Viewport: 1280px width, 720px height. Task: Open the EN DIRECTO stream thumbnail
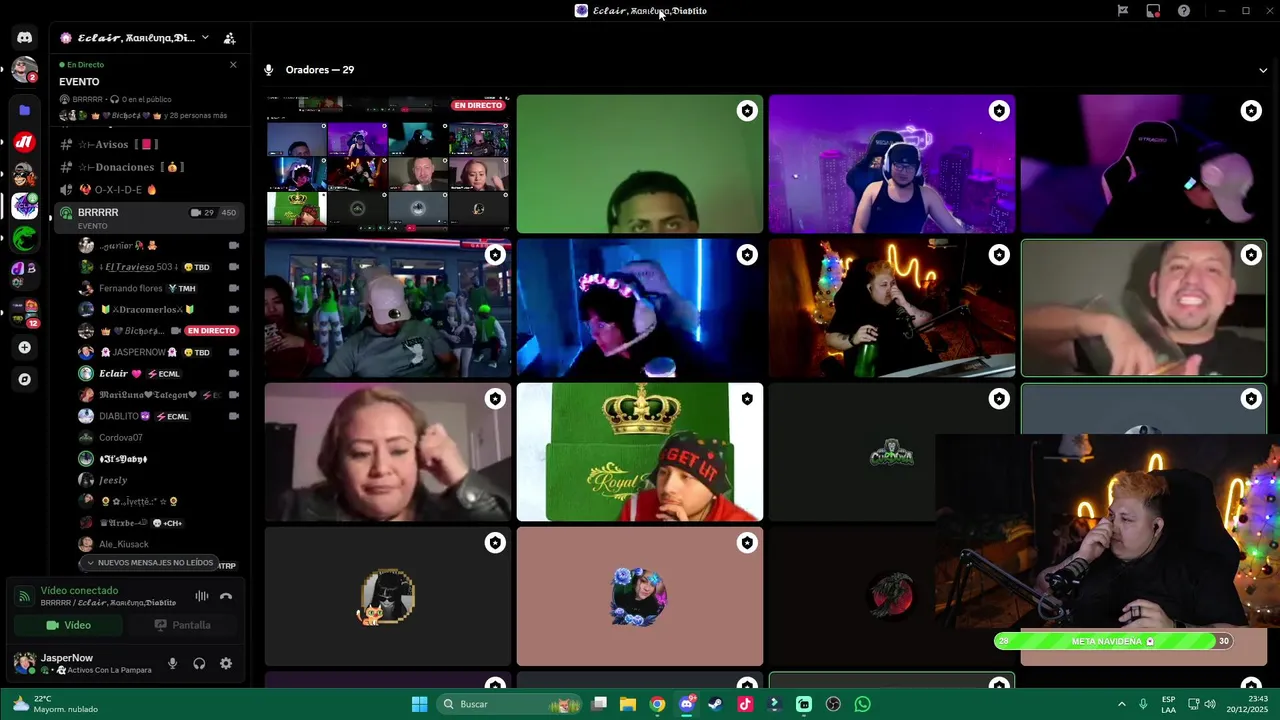coord(388,164)
